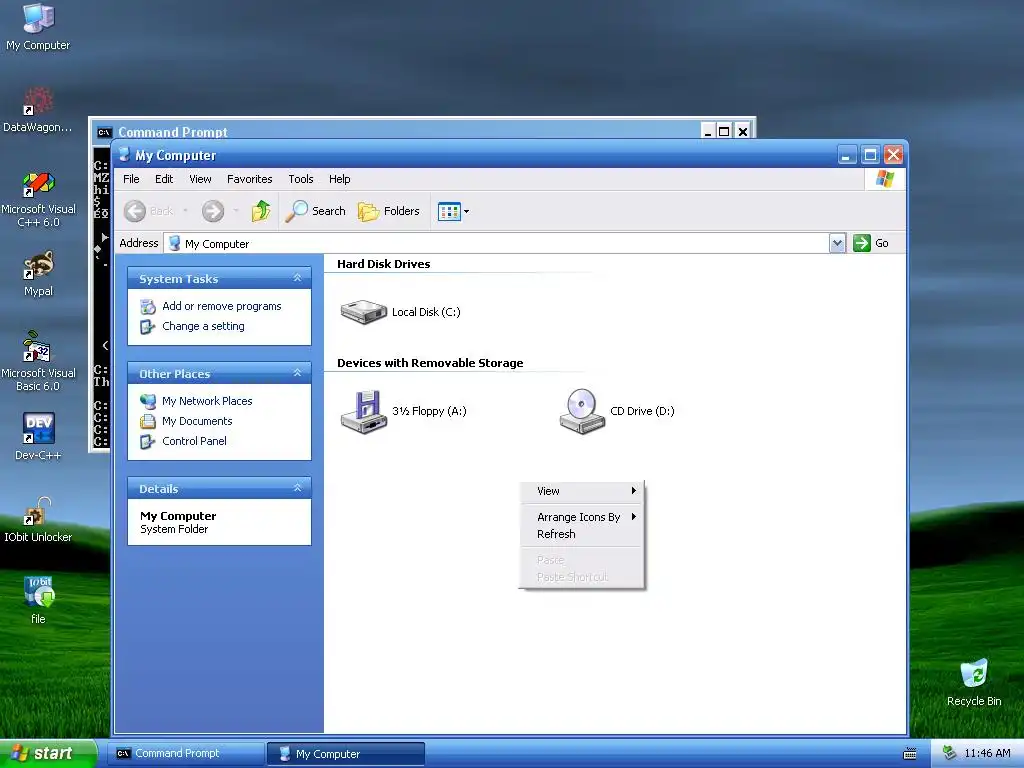Click the Up folder icon
This screenshot has width=1024, height=768.
(261, 211)
